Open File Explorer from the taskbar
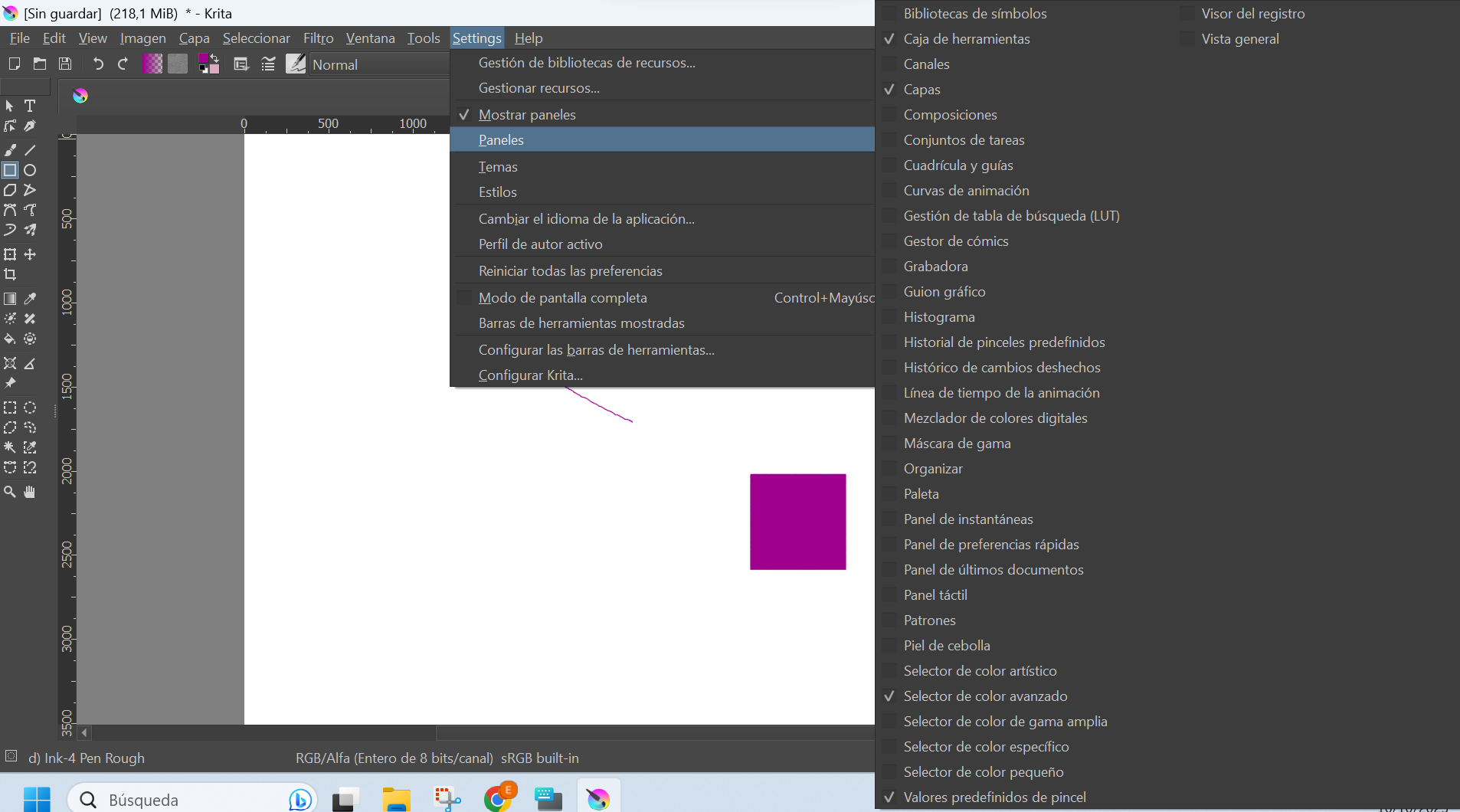The image size is (1460, 812). click(397, 799)
